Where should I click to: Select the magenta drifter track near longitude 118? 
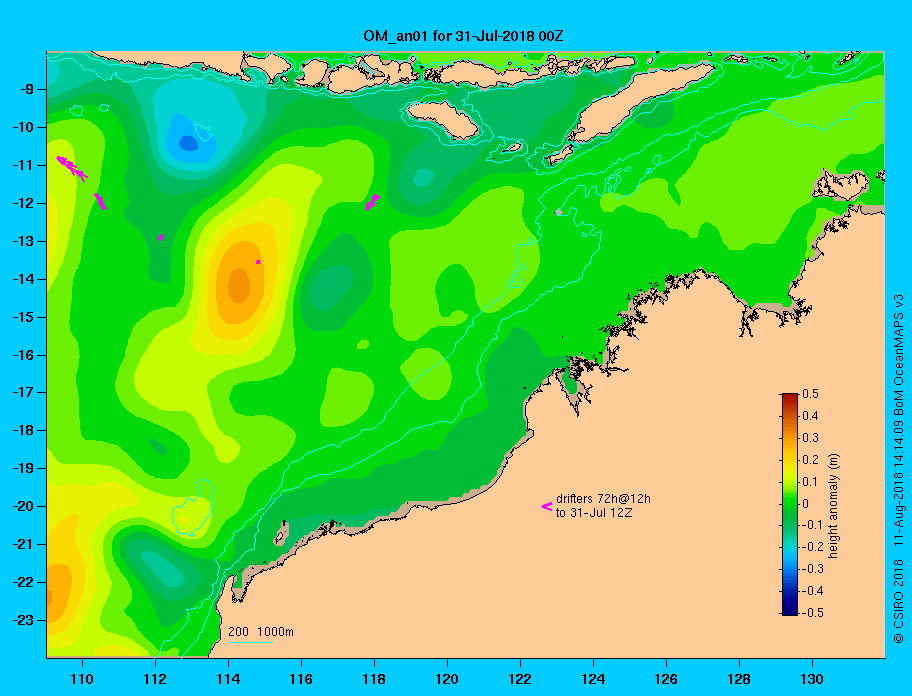click(x=372, y=202)
